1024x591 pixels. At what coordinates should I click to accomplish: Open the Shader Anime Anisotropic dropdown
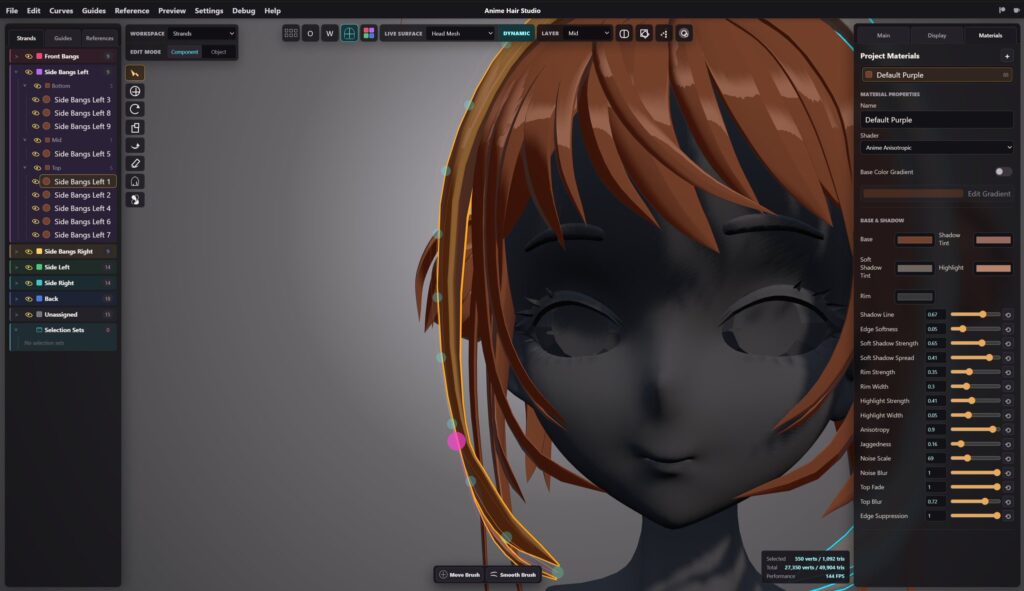(x=936, y=148)
